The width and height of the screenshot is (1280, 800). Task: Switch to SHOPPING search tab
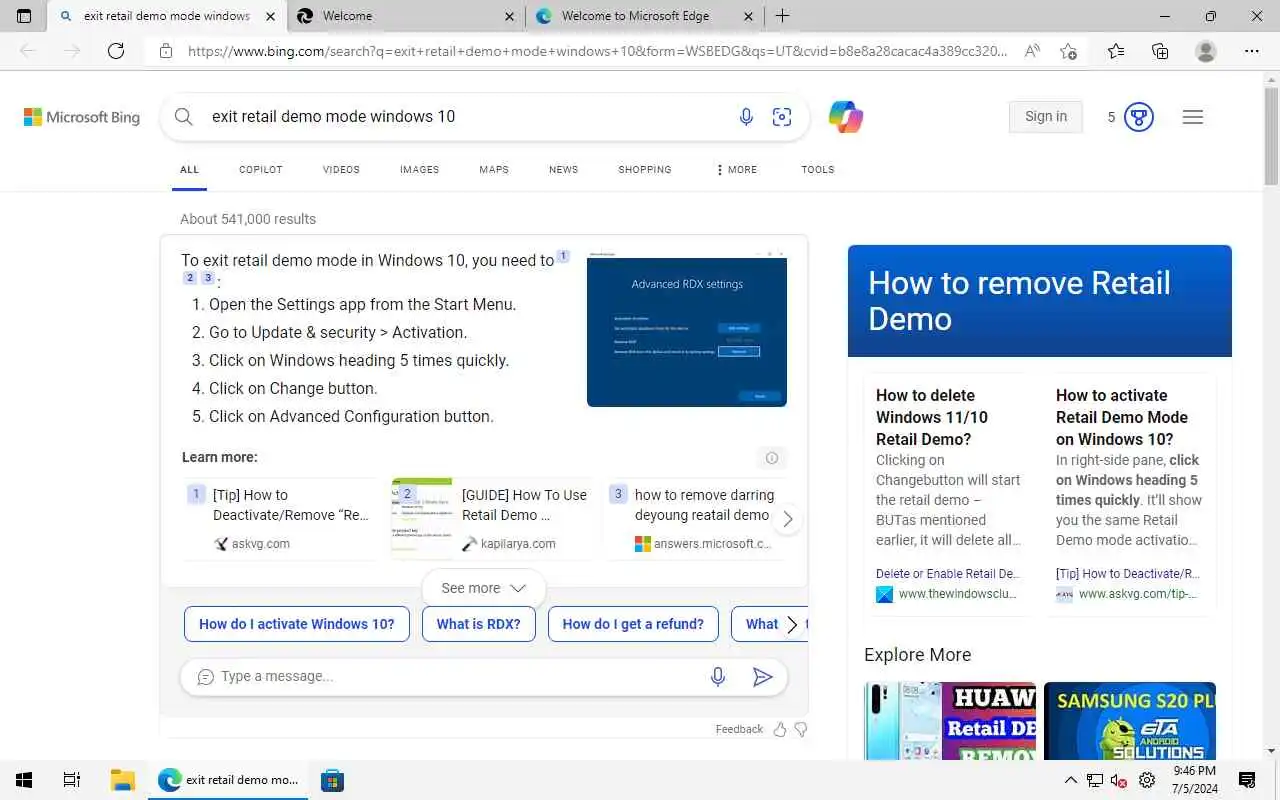pyautogui.click(x=645, y=170)
